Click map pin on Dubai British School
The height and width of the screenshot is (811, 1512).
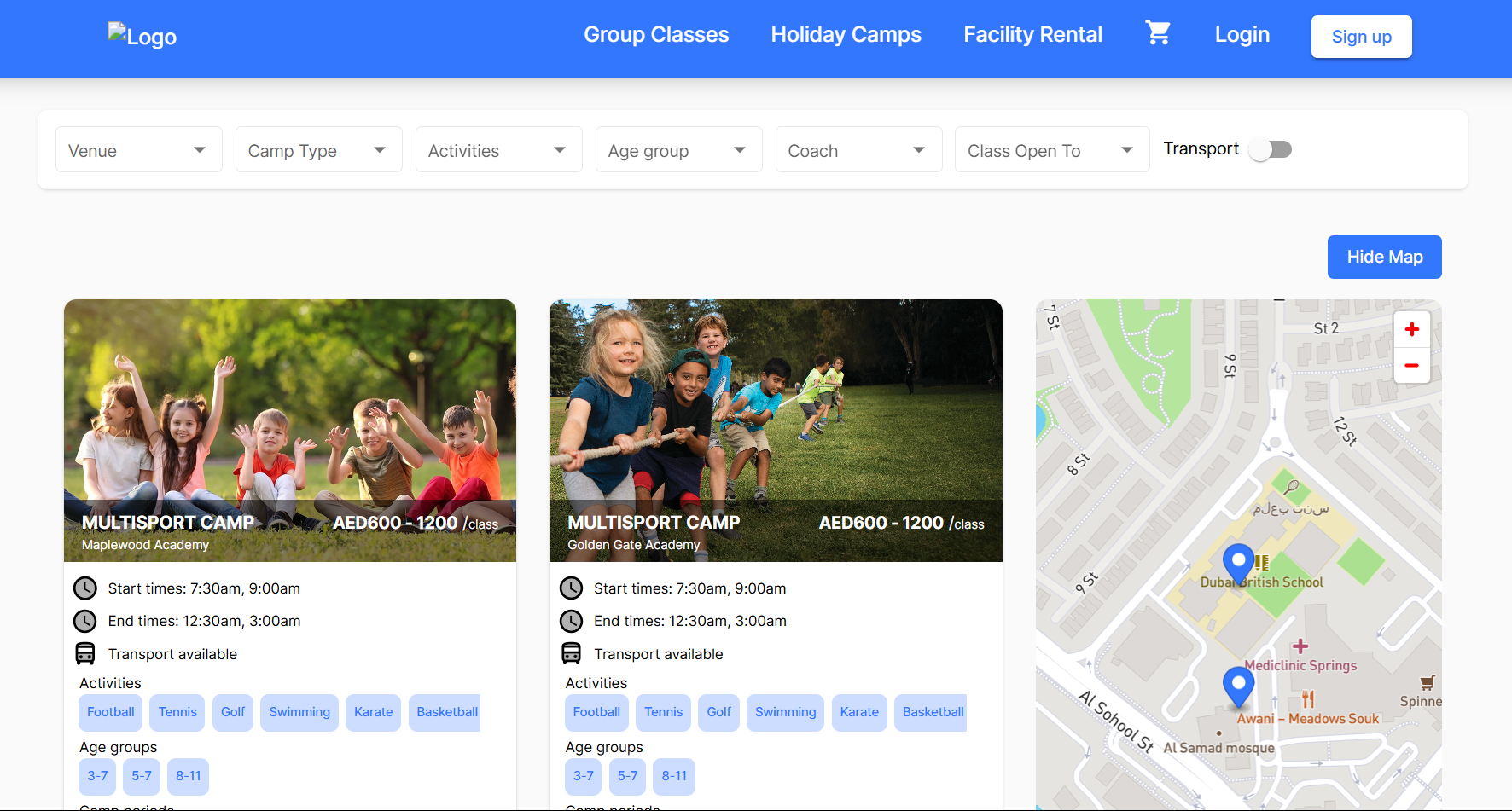point(1238,563)
